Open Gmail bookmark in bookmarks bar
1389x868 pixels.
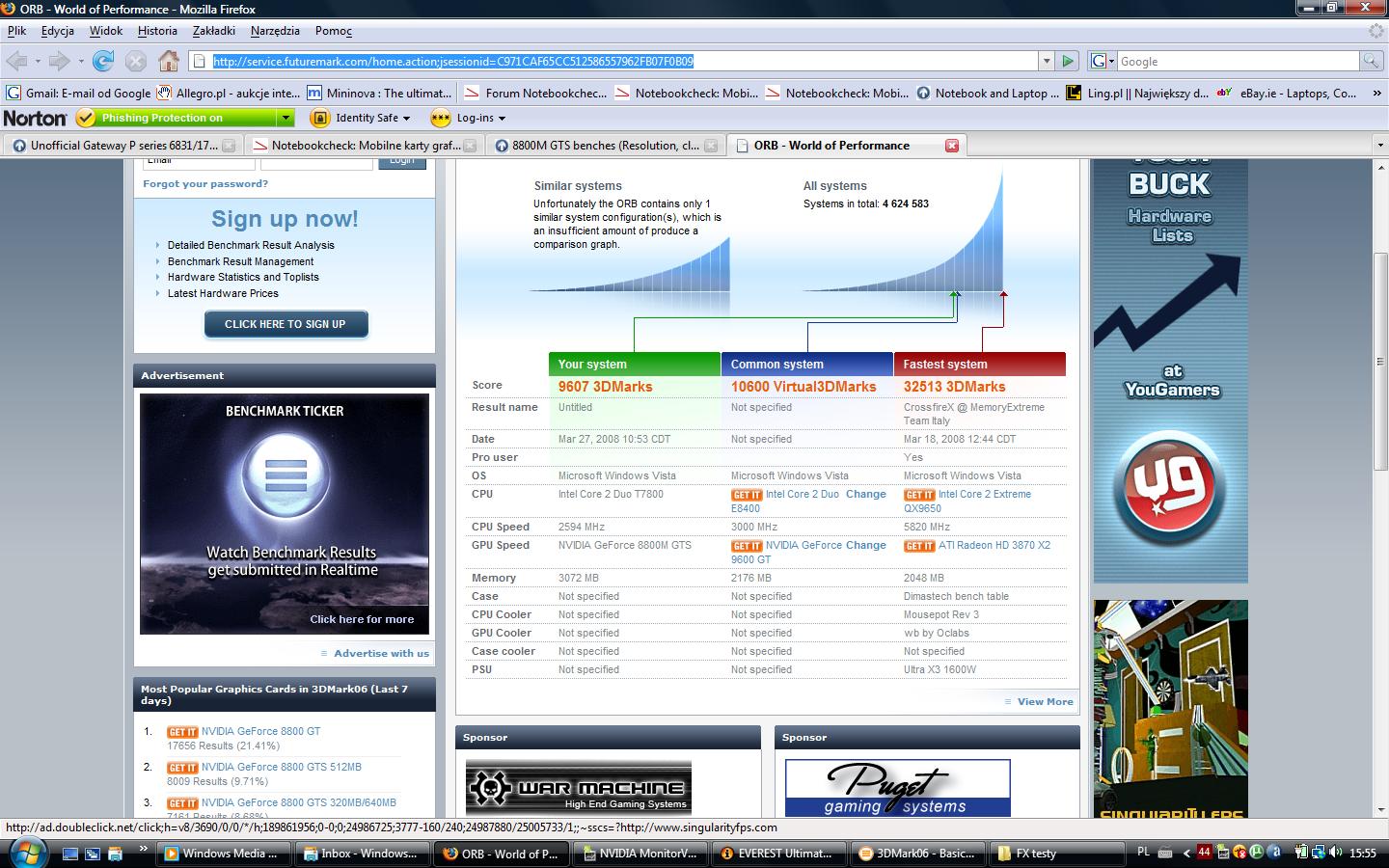click(x=78, y=94)
